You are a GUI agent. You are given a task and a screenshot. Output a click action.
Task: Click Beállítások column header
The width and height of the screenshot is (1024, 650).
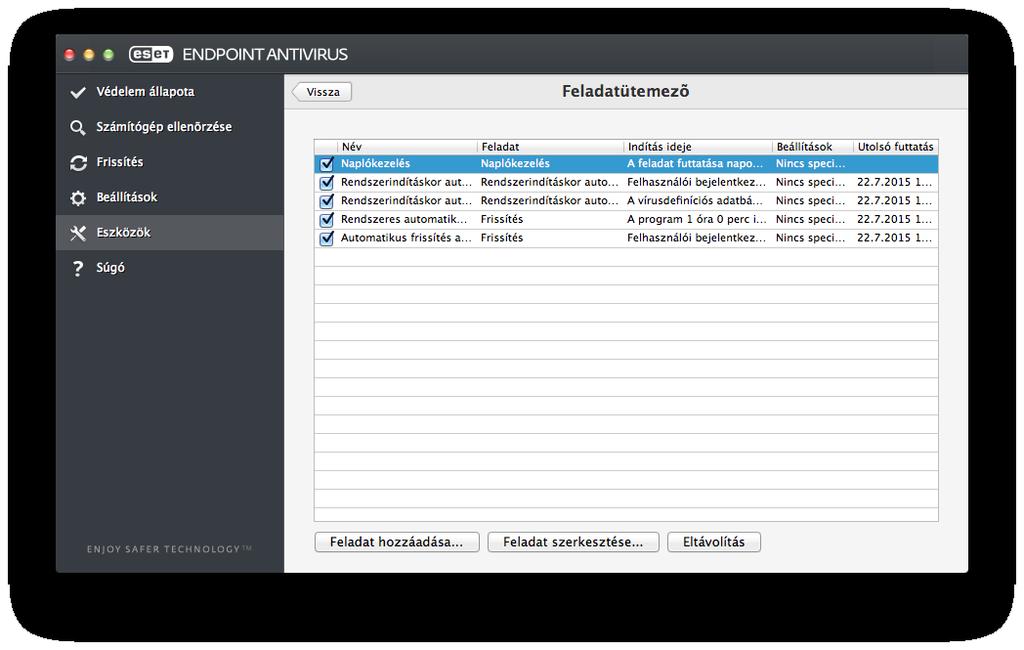812,147
